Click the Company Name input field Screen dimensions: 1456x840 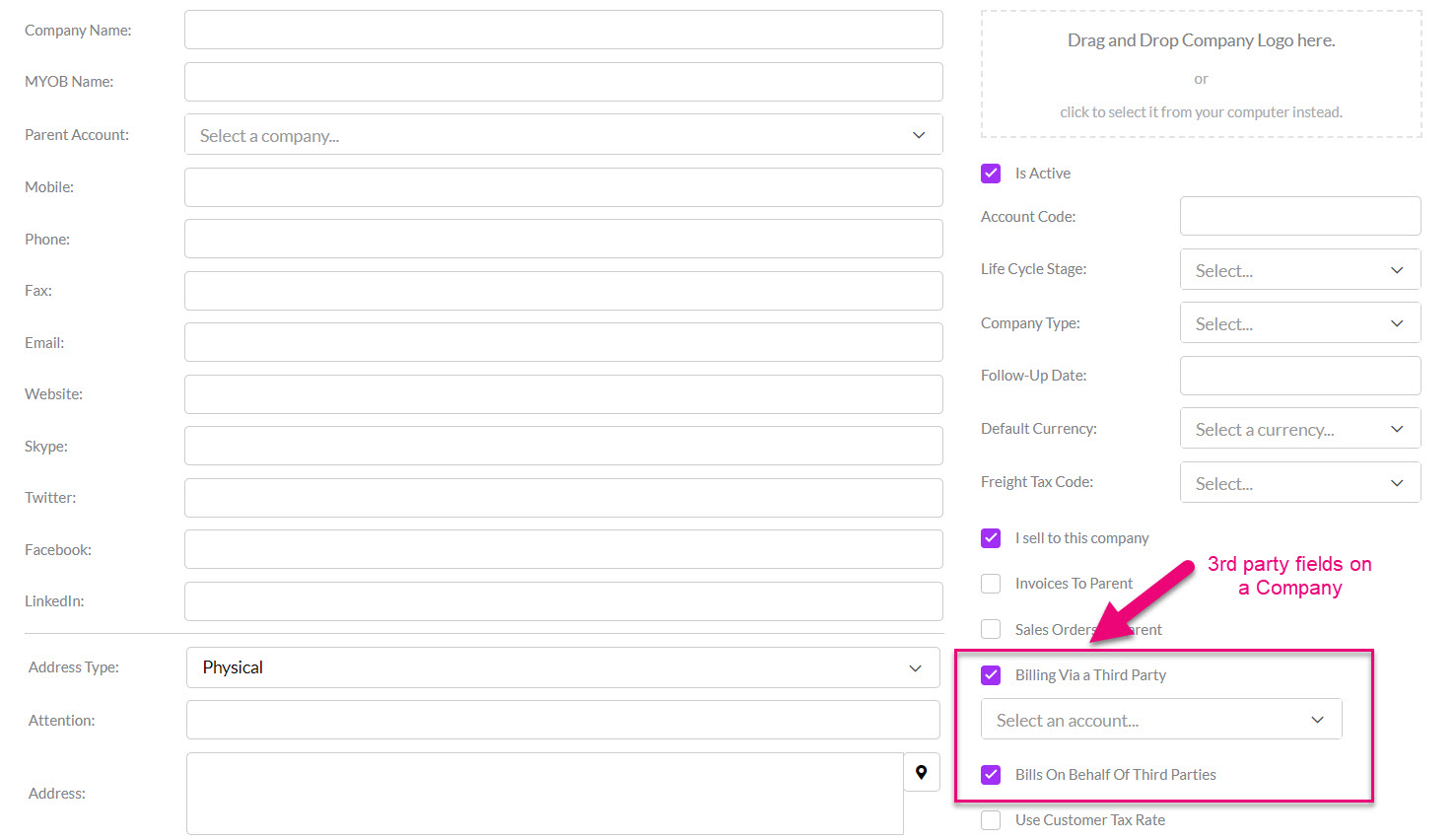[564, 30]
